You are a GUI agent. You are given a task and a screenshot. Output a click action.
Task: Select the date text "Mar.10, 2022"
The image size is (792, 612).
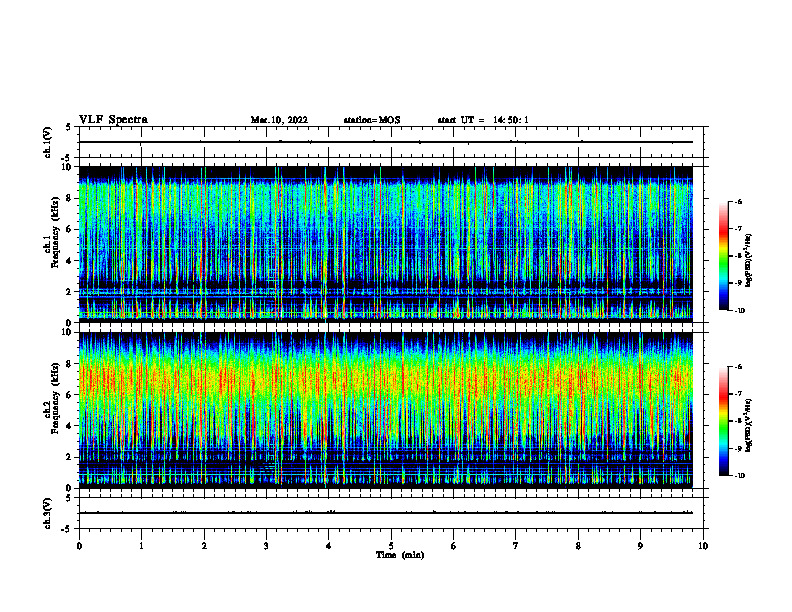coord(279,120)
